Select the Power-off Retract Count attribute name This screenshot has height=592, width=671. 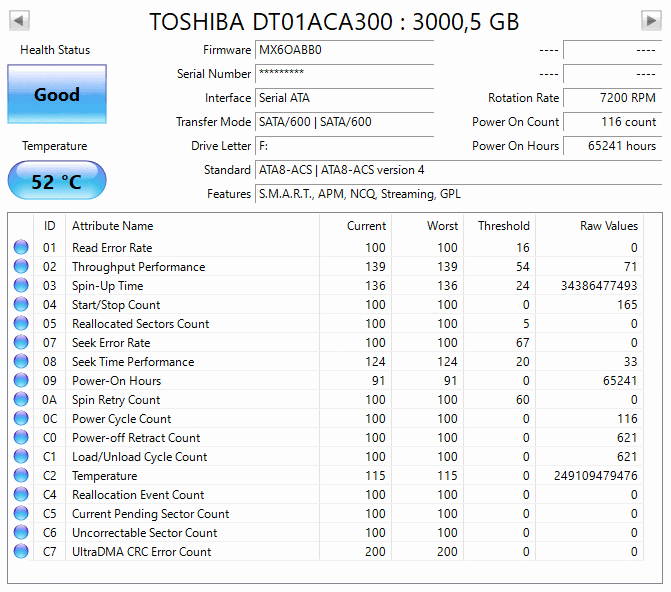(x=136, y=437)
